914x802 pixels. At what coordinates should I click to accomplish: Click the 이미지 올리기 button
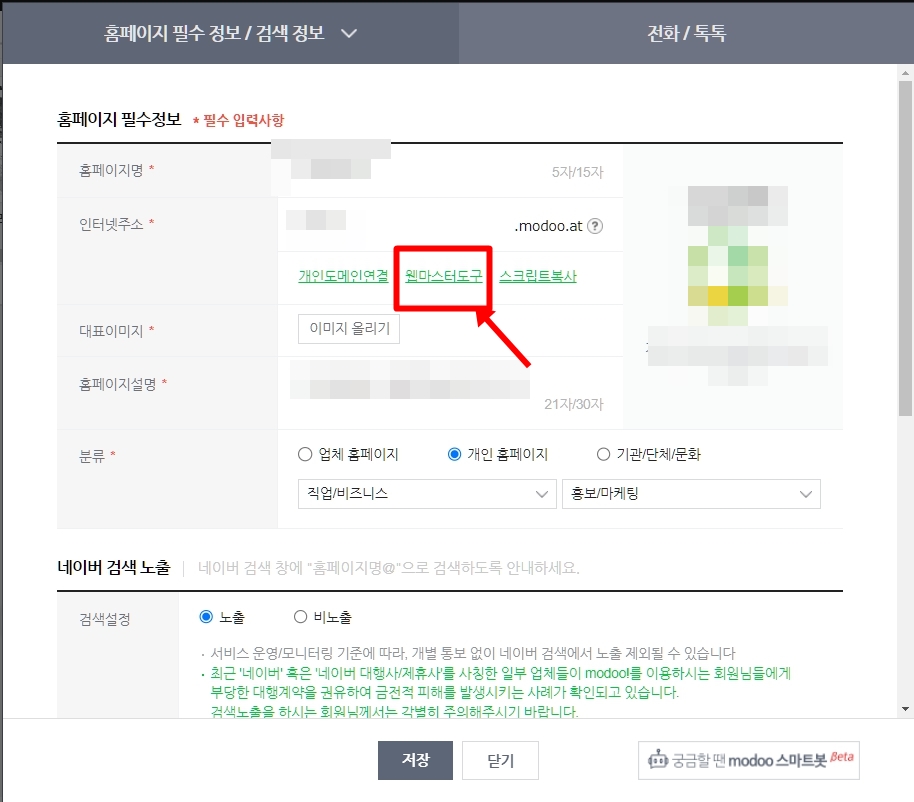(349, 329)
